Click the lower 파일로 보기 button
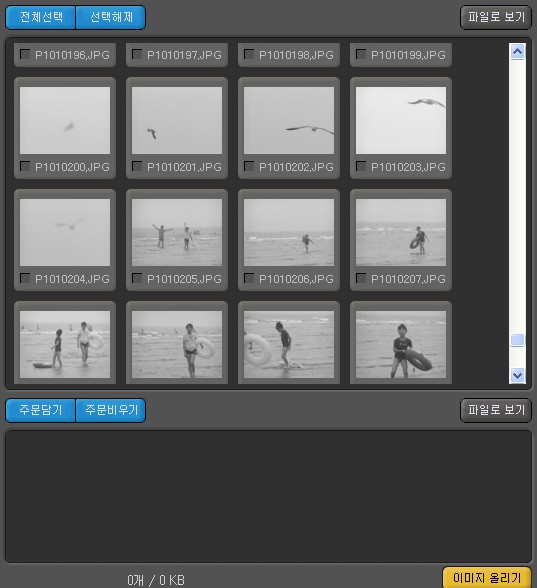 (496, 410)
